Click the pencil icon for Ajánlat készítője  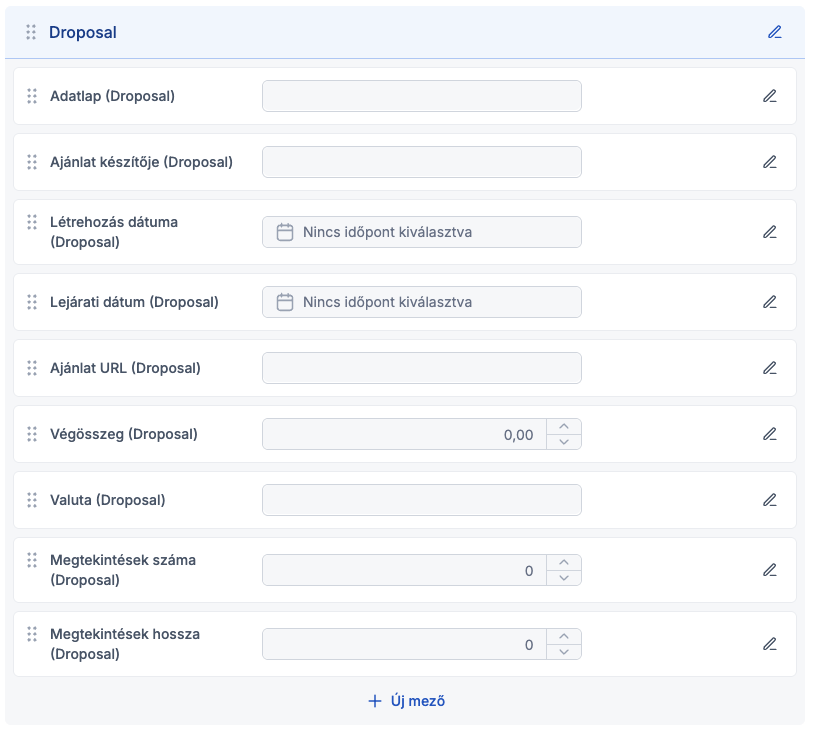[769, 162]
